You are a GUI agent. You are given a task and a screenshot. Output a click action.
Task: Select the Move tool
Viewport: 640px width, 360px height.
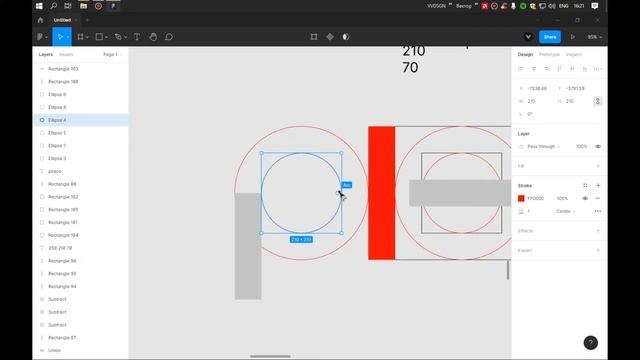(x=60, y=37)
